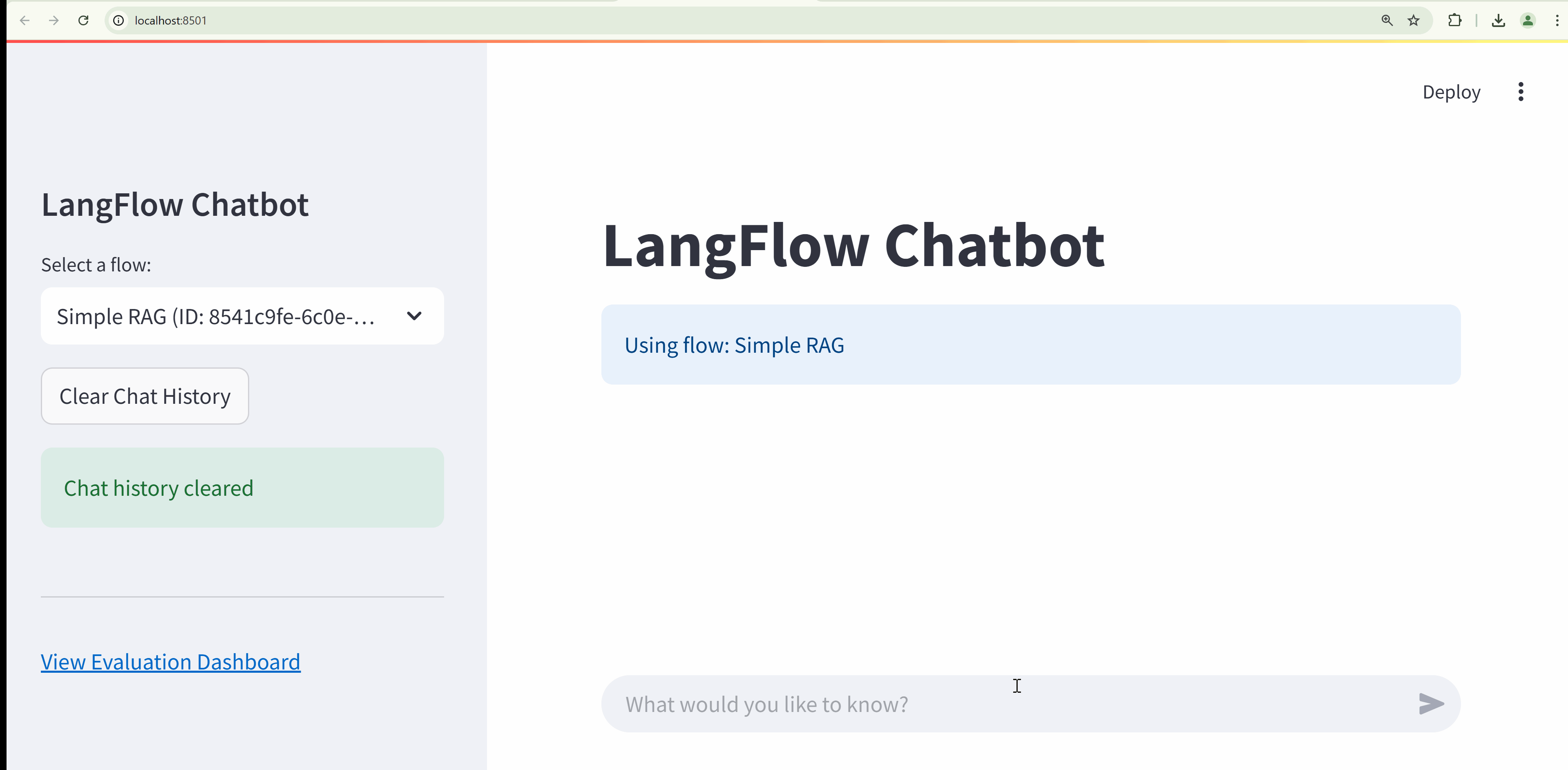
Task: Reload the page with browser refresh icon
Action: point(83,20)
